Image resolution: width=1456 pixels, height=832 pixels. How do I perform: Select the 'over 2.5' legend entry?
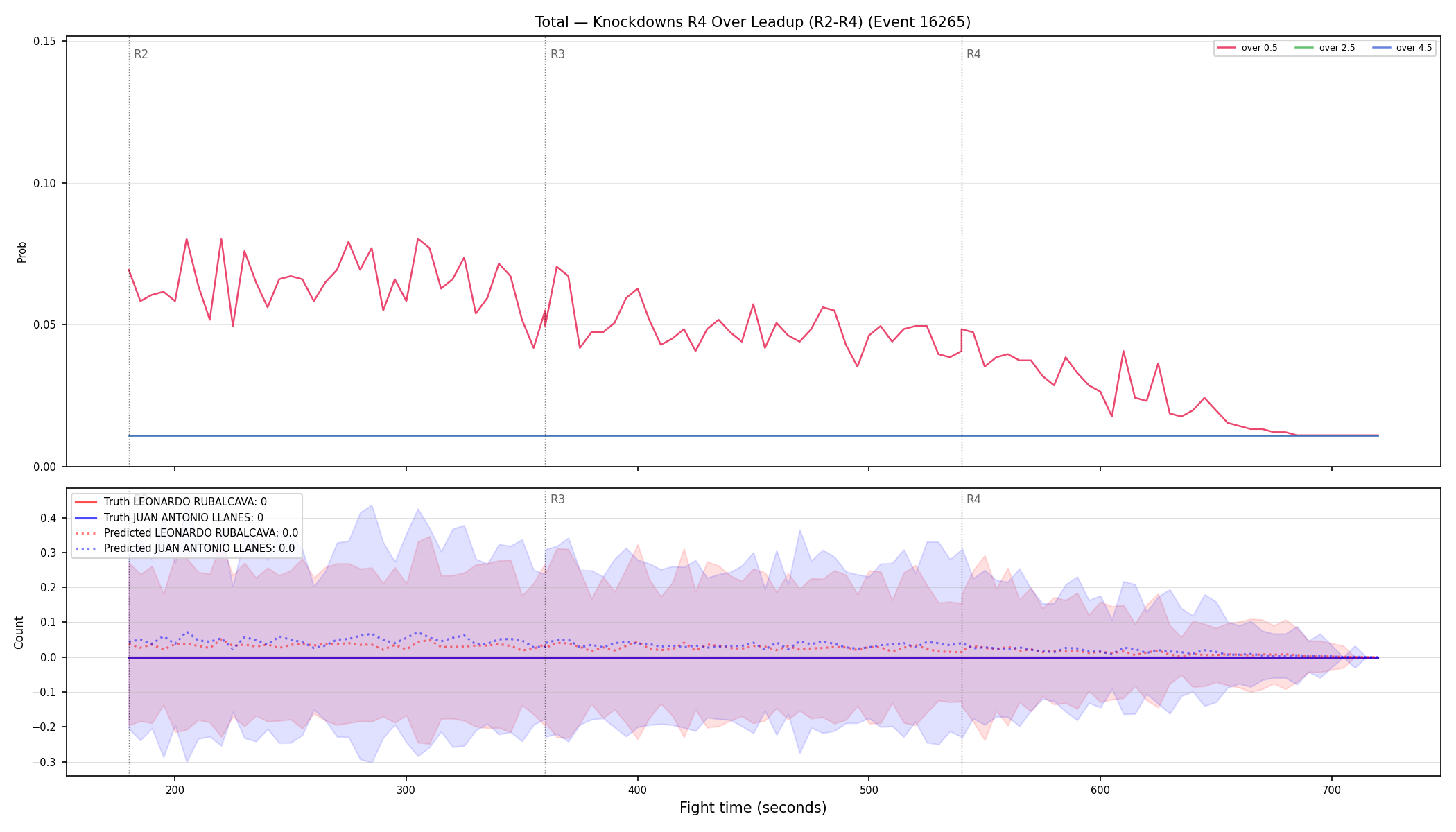click(x=1325, y=48)
